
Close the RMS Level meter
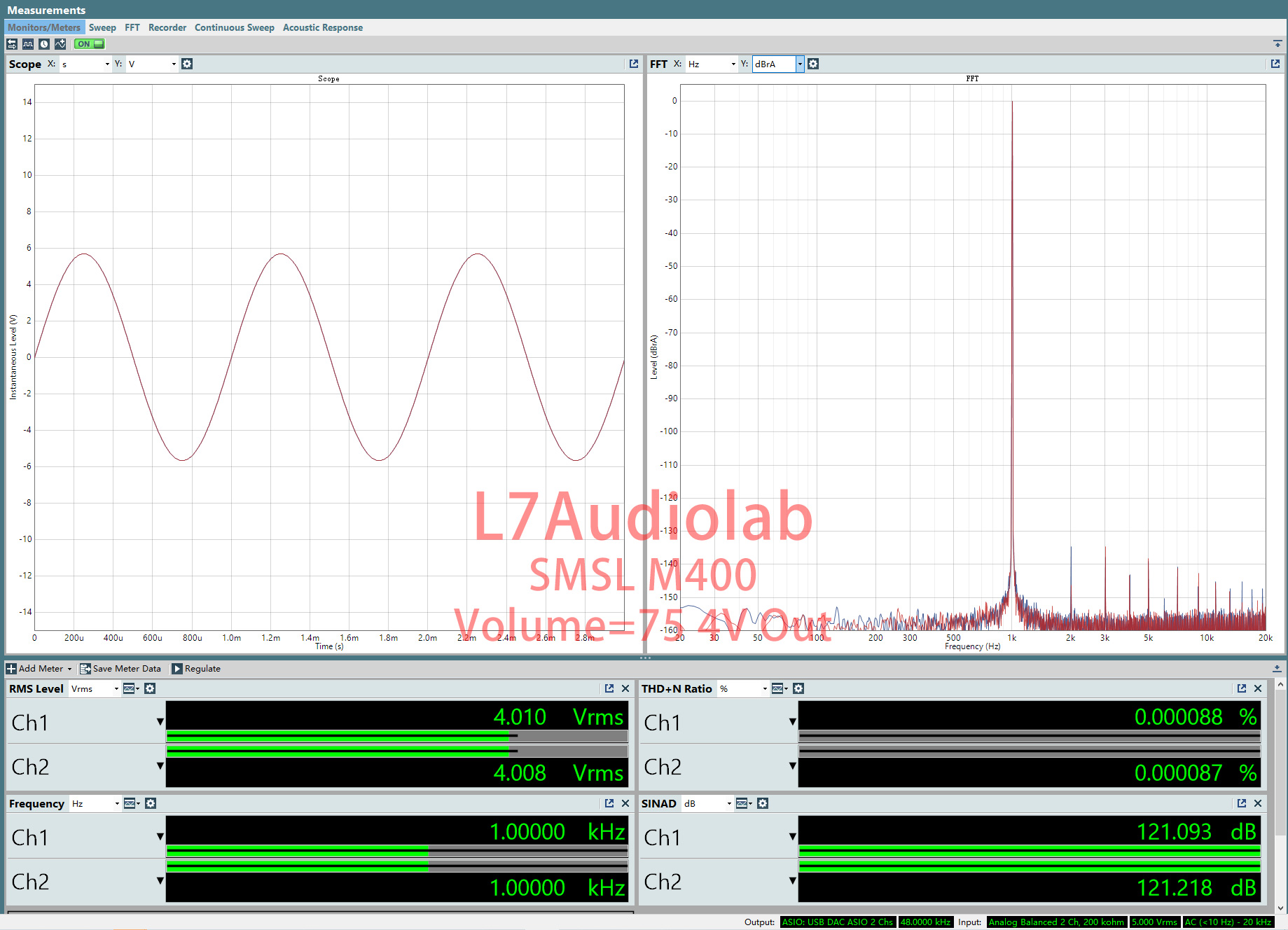(625, 688)
